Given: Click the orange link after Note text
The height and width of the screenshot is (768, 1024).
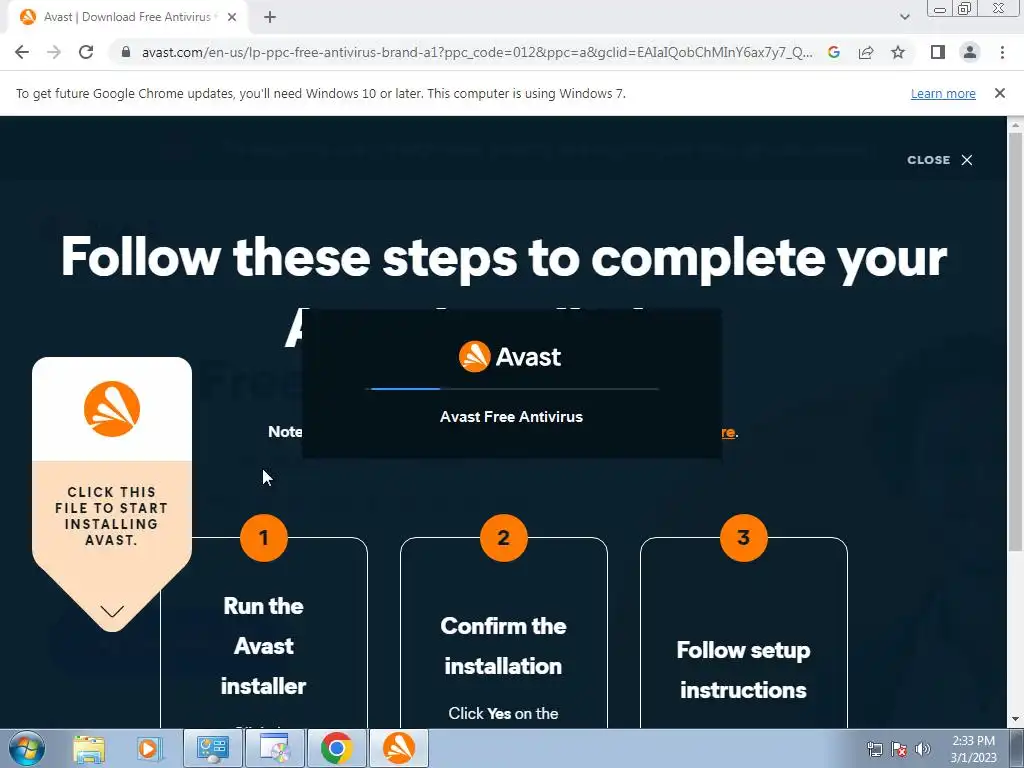Looking at the screenshot, I should (728, 432).
